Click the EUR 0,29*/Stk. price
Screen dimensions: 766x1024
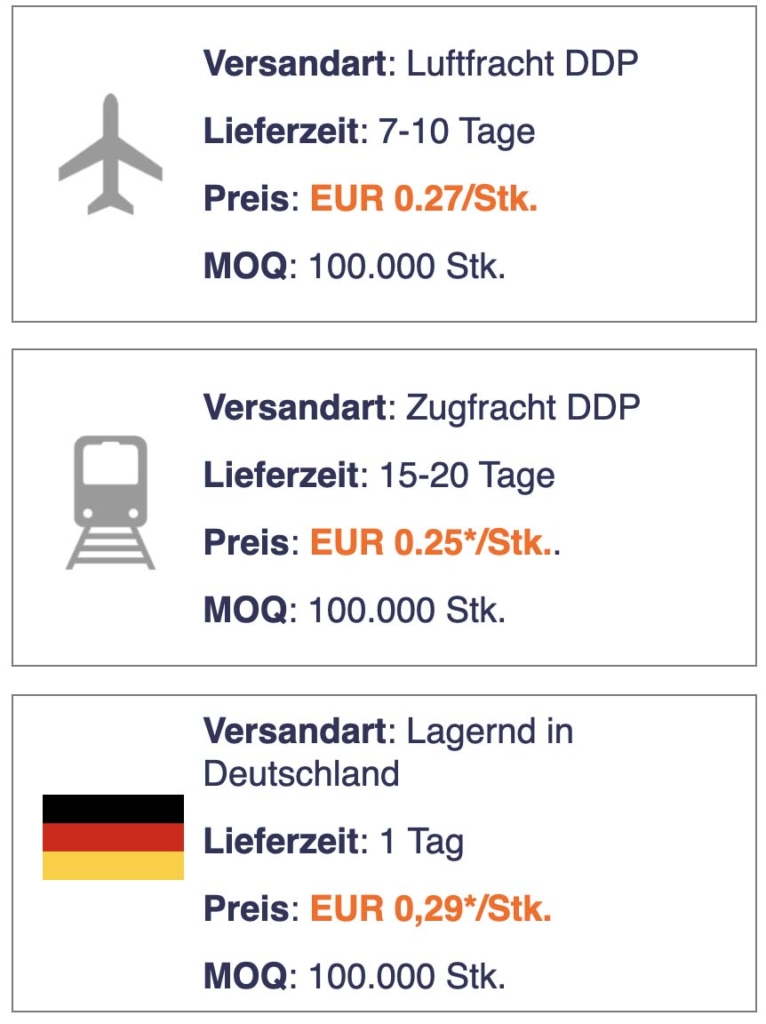tap(431, 908)
